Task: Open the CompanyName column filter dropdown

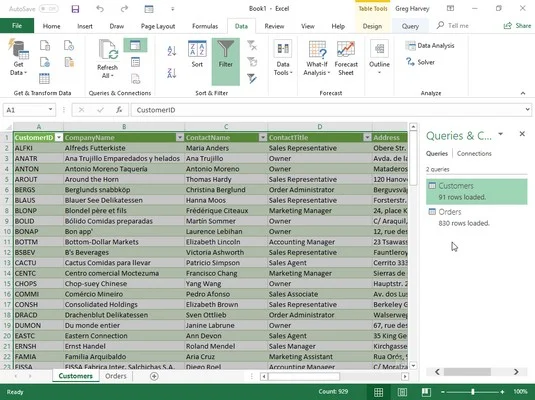Action: [x=179, y=138]
